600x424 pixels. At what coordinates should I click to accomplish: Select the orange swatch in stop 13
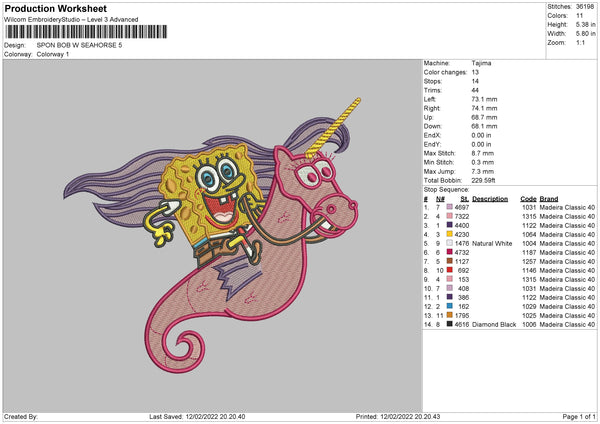[x=449, y=315]
